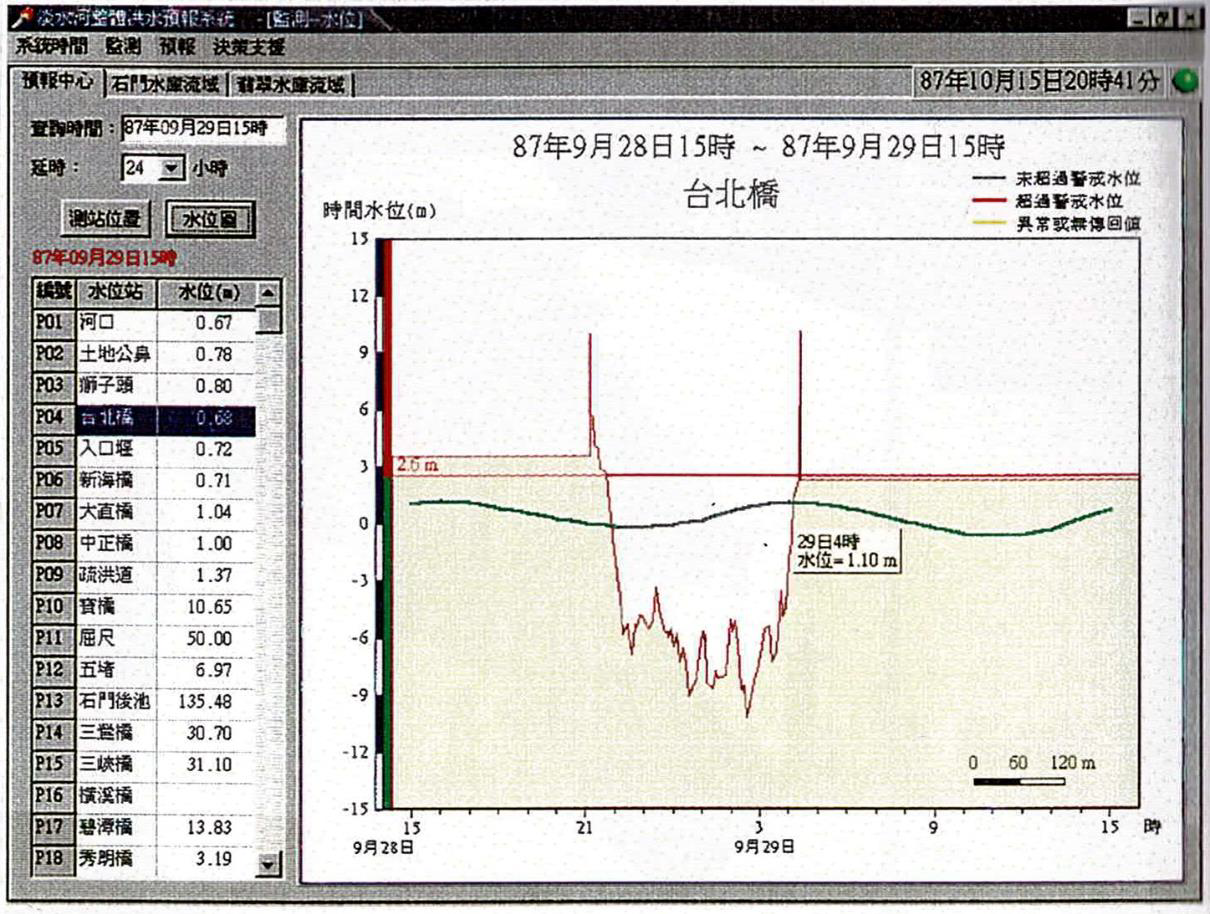This screenshot has width=1210, height=914.
Task: Click the 13.83 water level value
Action: tap(209, 829)
